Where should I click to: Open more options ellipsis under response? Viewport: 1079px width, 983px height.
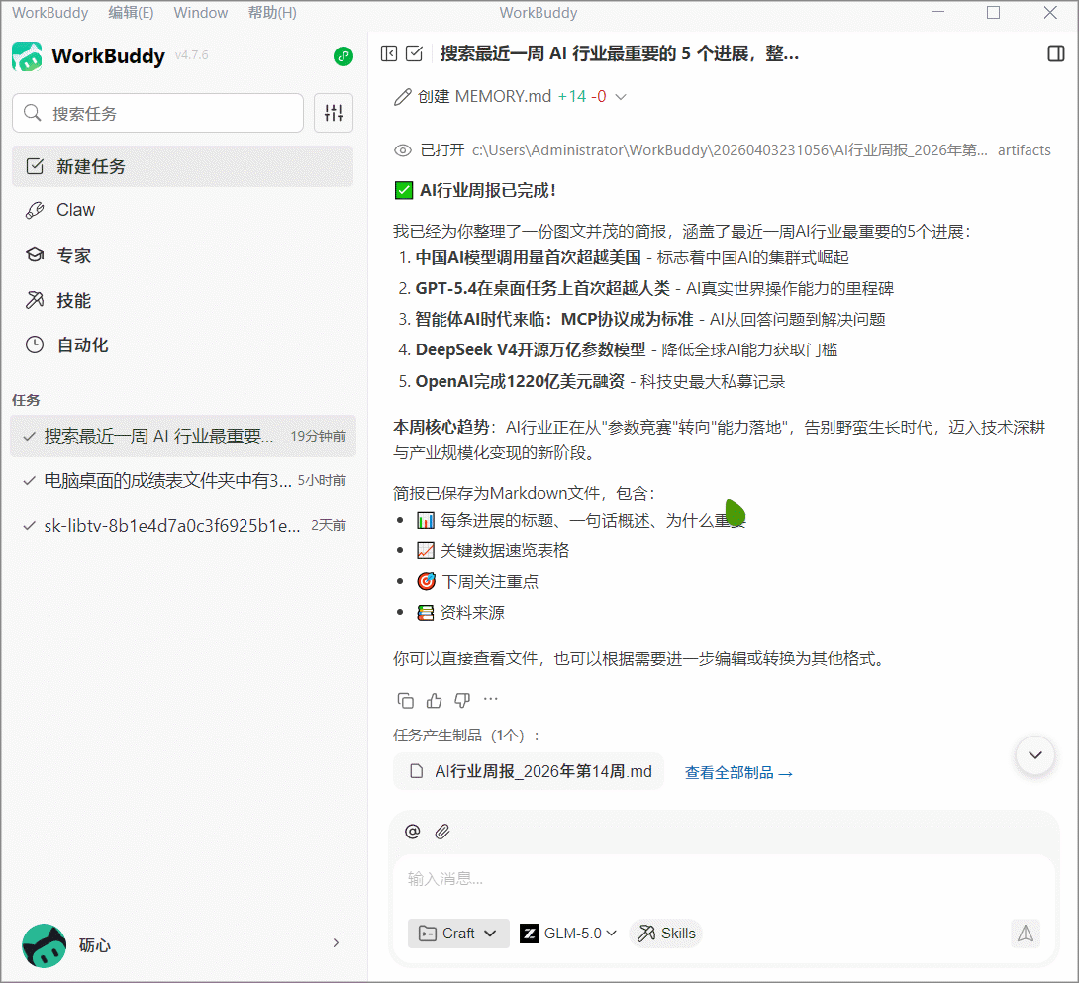coord(491,699)
